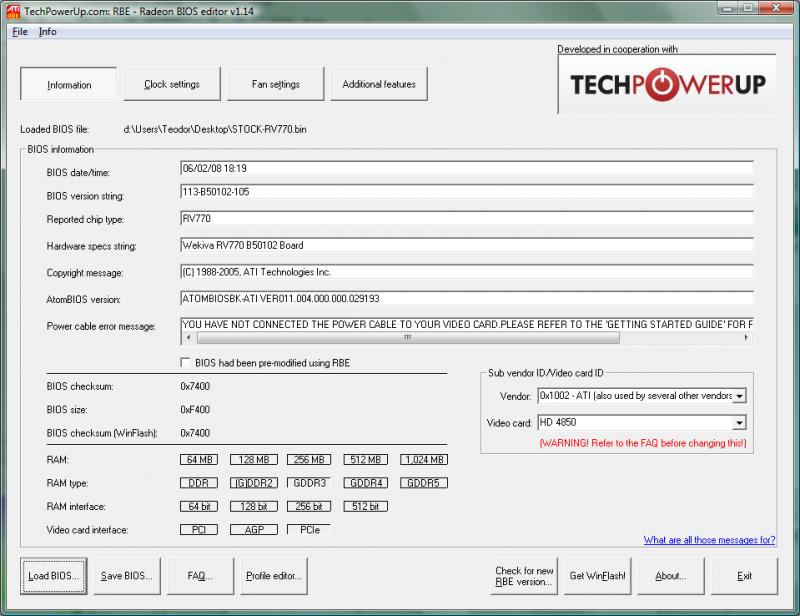800x616 pixels.
Task: Click the red WARNING FAQ notice text
Action: [643, 443]
